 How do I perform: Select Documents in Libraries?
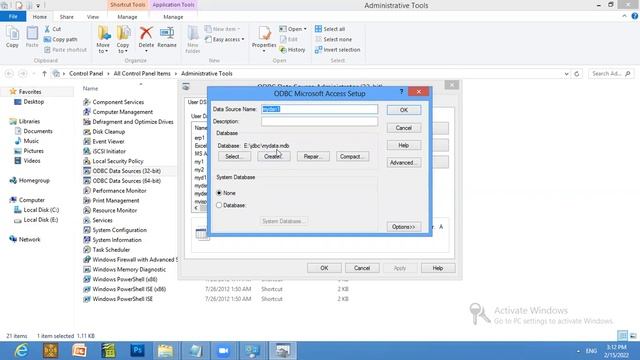pos(33,131)
